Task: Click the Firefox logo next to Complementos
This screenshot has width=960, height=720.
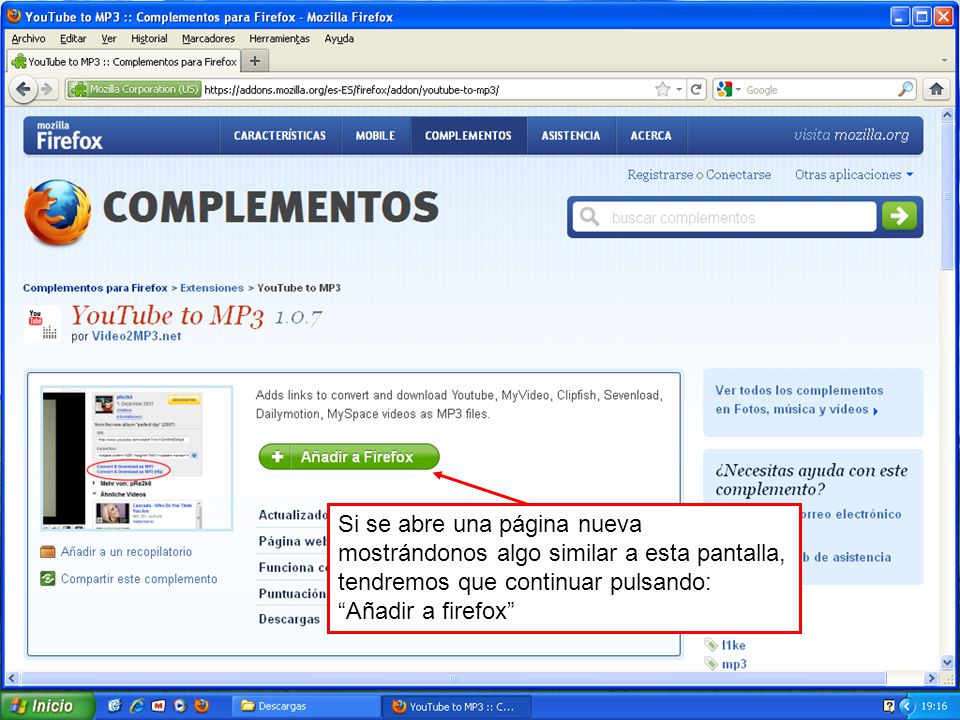Action: (x=58, y=212)
